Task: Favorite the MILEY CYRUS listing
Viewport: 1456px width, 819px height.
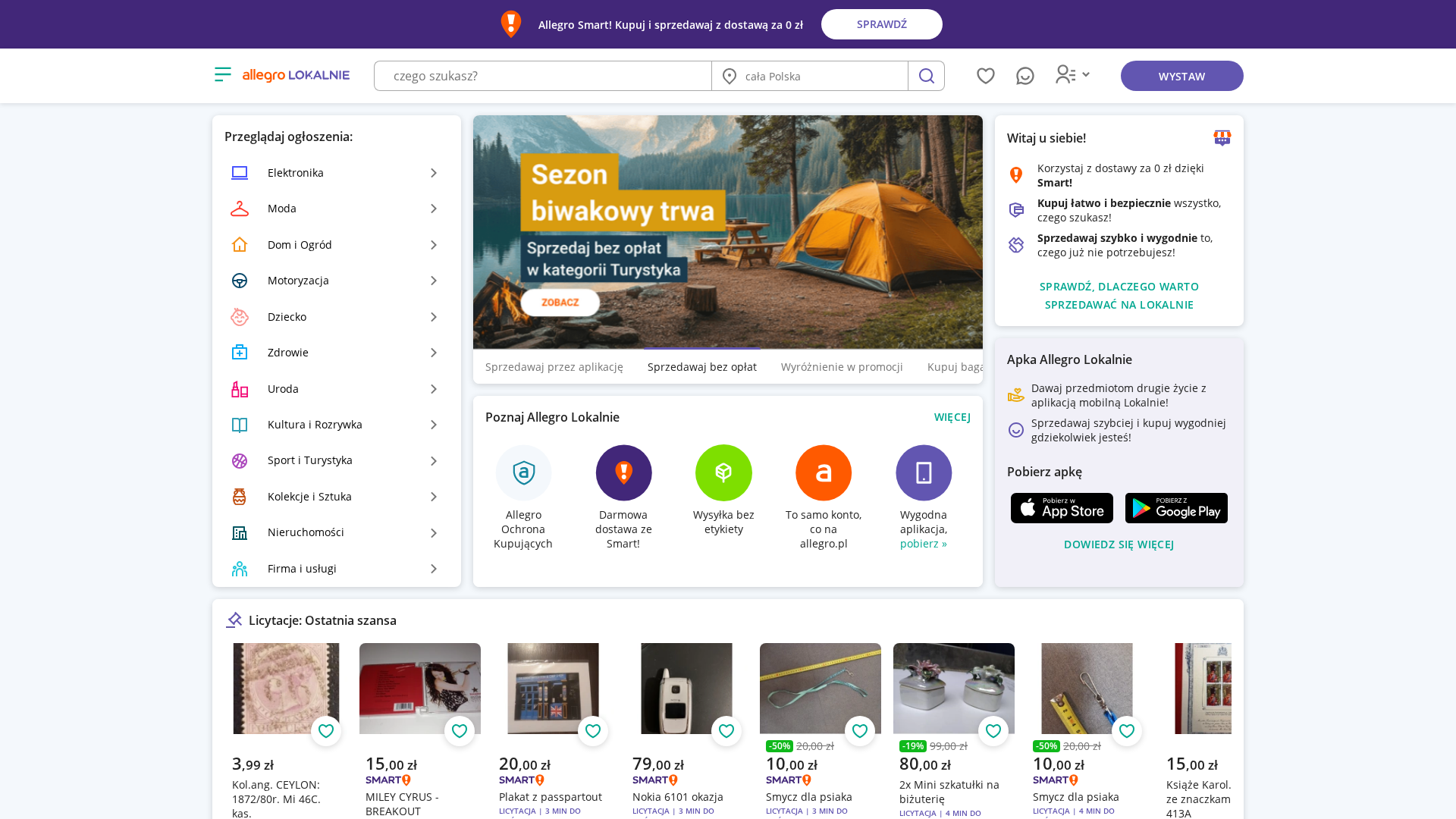Action: (x=460, y=731)
